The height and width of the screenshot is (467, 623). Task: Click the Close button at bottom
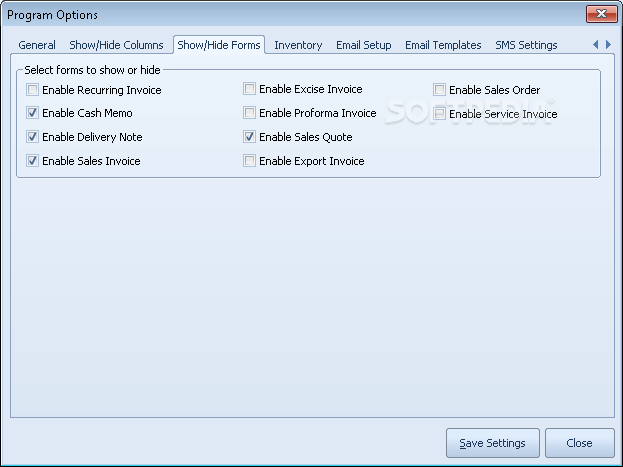click(x=579, y=443)
